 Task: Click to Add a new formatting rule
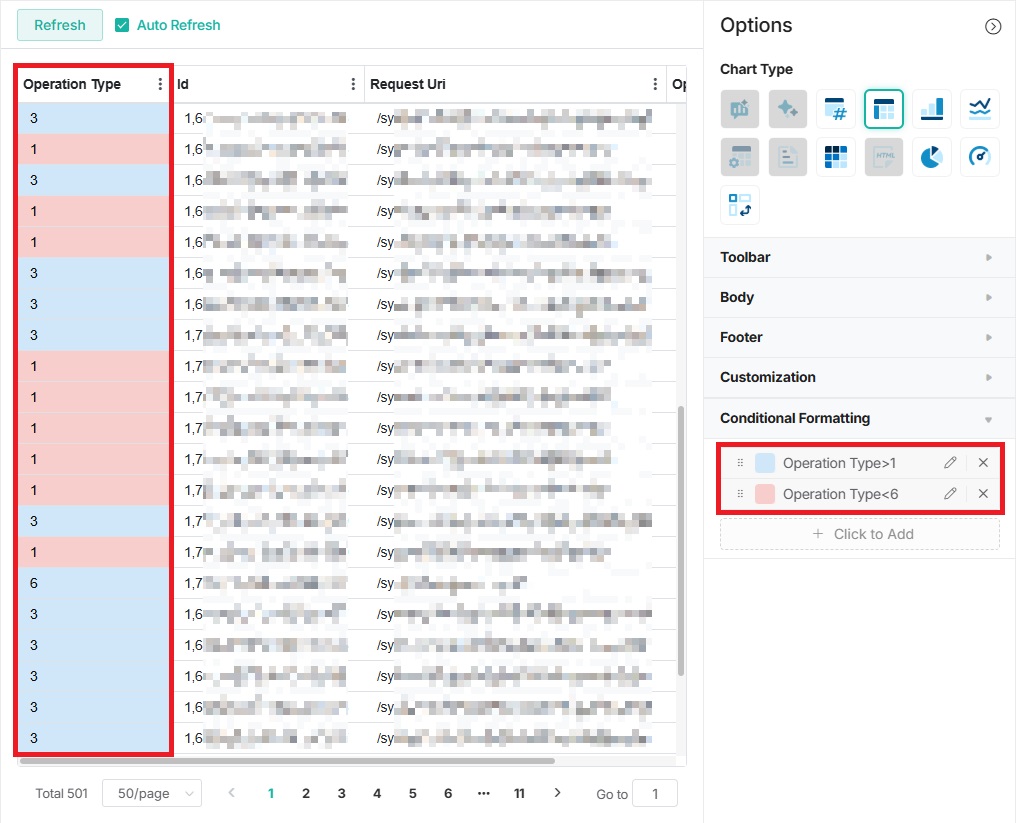coord(859,533)
